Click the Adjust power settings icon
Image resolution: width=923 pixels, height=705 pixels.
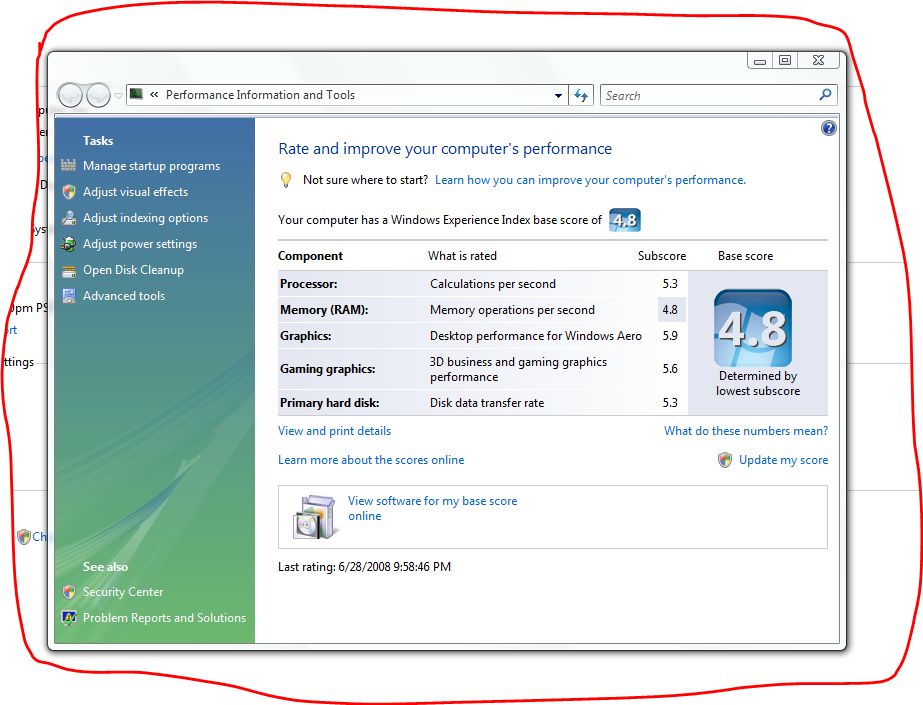(69, 244)
